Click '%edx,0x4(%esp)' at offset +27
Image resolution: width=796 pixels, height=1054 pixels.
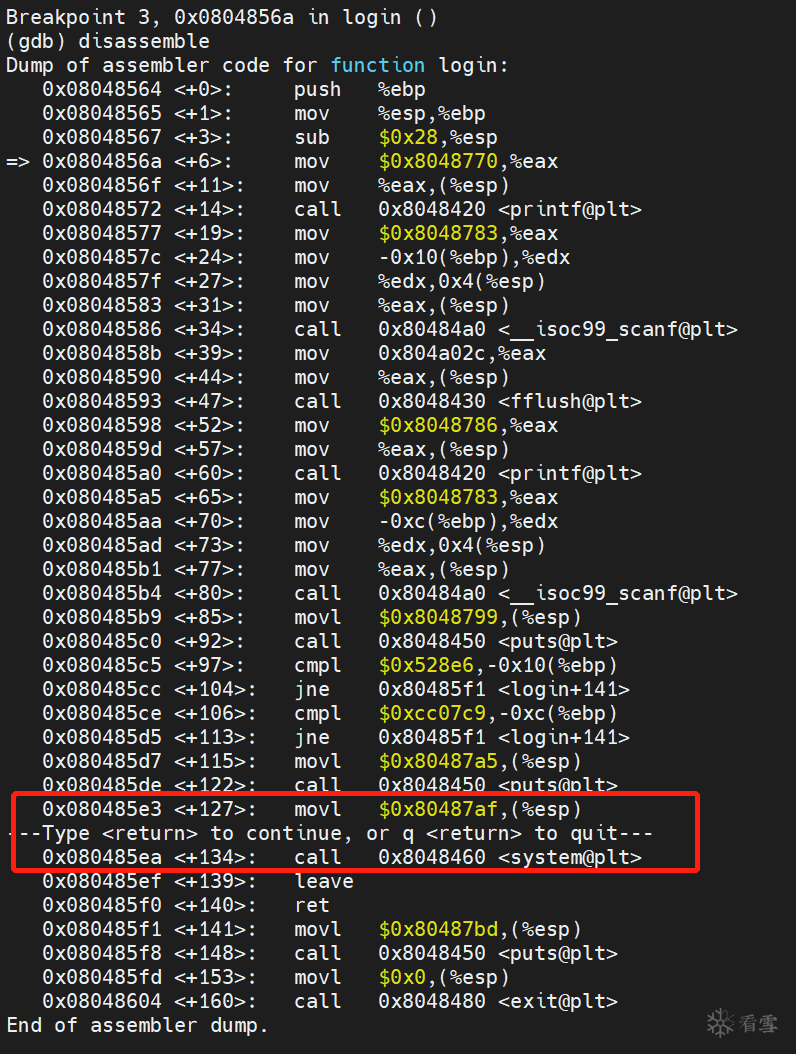click(x=461, y=281)
